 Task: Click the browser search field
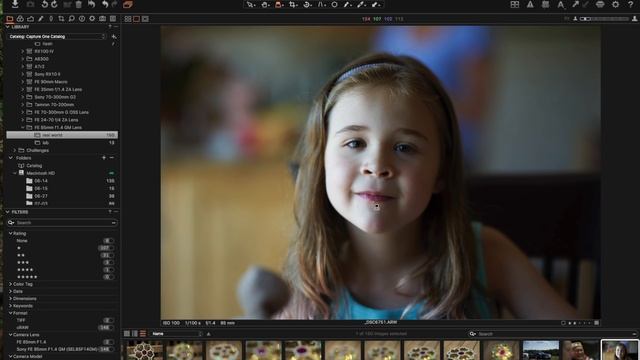pos(553,334)
